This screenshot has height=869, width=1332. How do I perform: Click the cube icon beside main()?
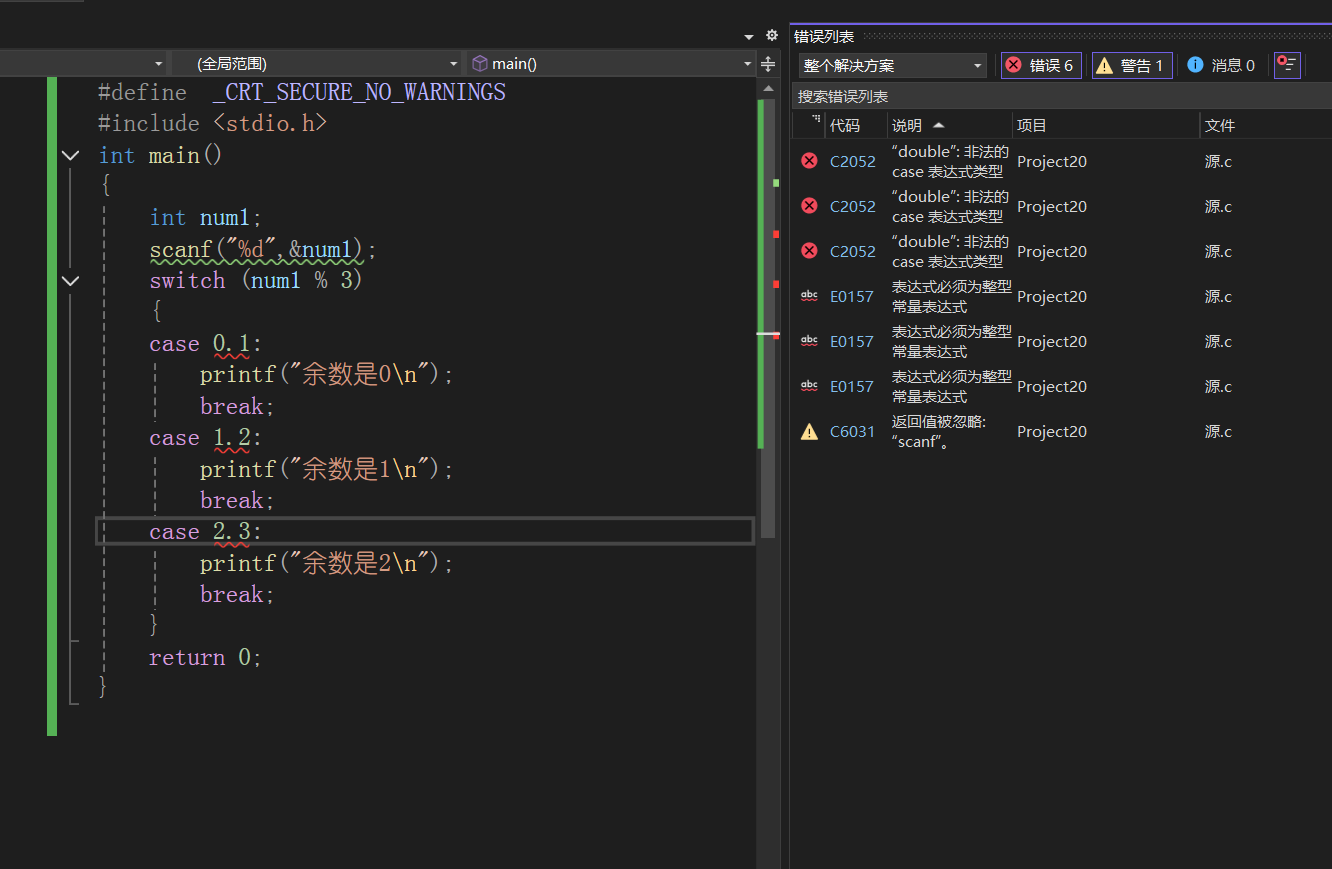480,64
